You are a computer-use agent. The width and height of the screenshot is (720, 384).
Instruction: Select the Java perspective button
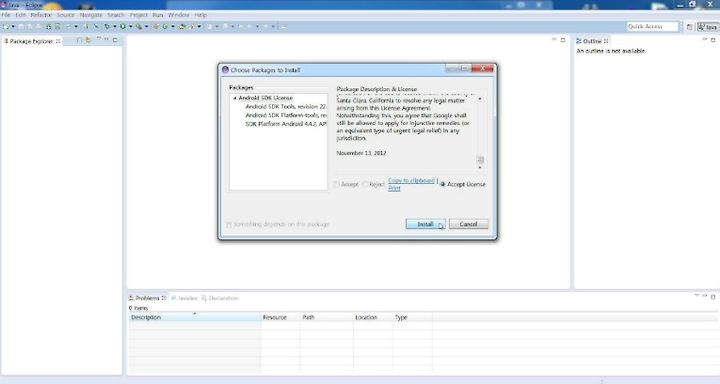(x=708, y=27)
